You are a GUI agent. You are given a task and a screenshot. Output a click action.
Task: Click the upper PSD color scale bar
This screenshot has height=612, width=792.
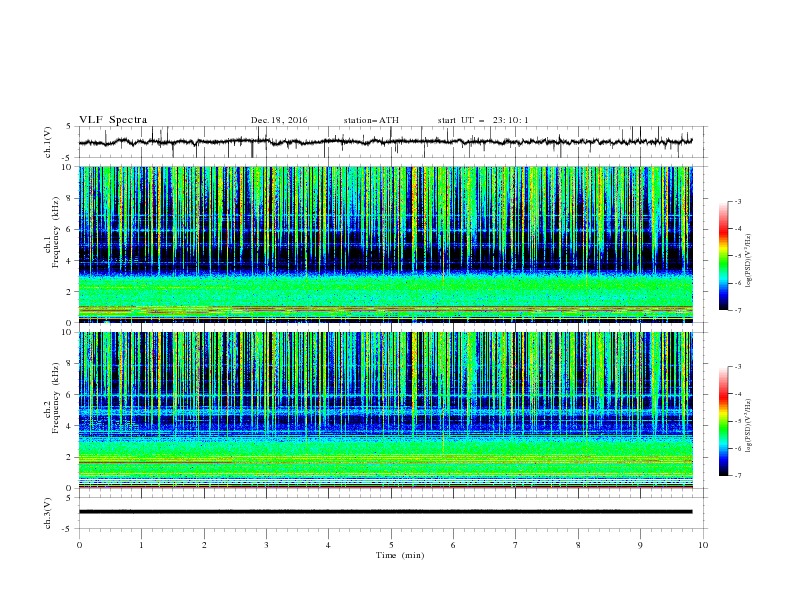723,256
